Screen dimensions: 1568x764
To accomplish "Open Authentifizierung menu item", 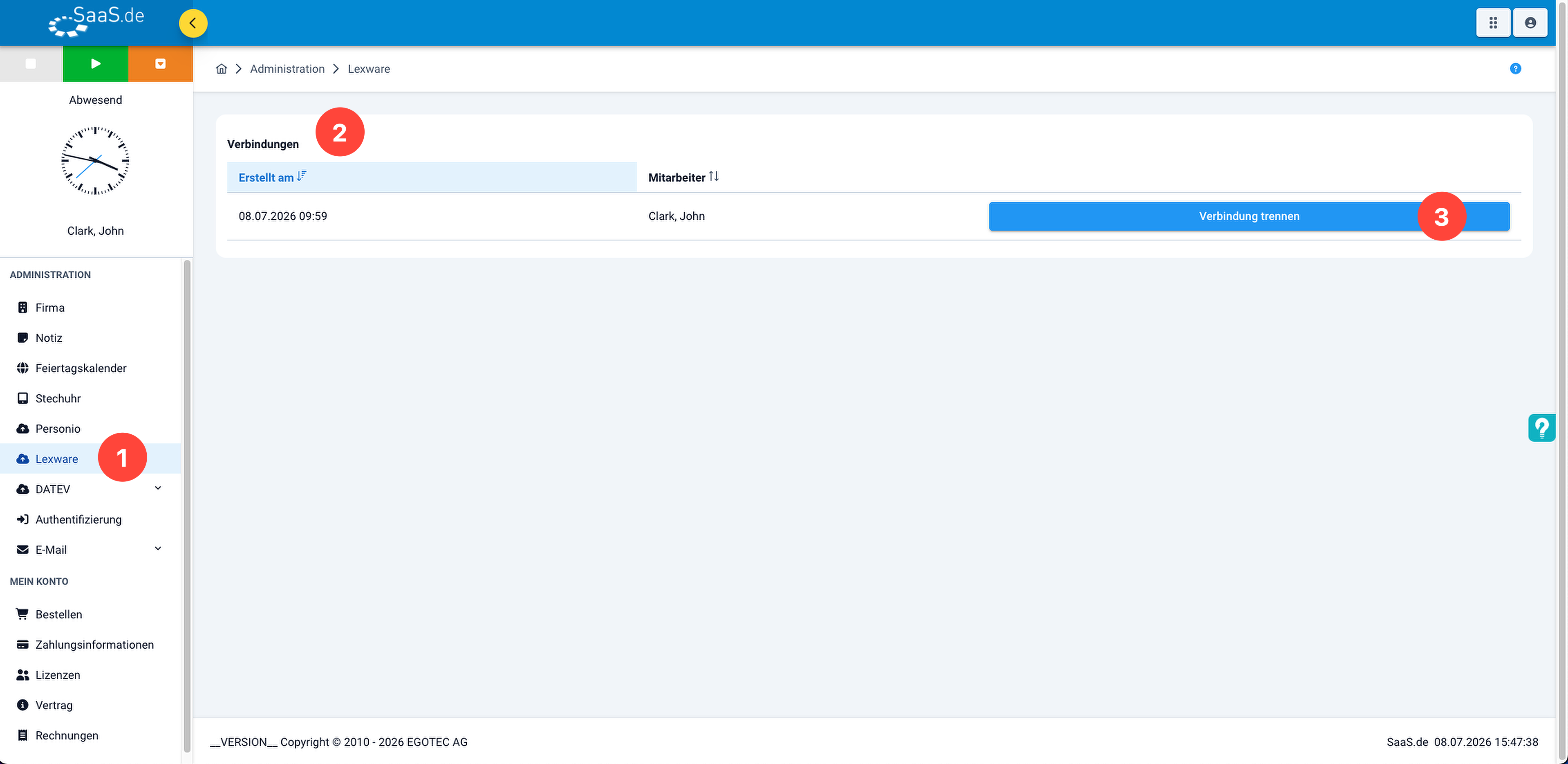I will pyautogui.click(x=90, y=520).
